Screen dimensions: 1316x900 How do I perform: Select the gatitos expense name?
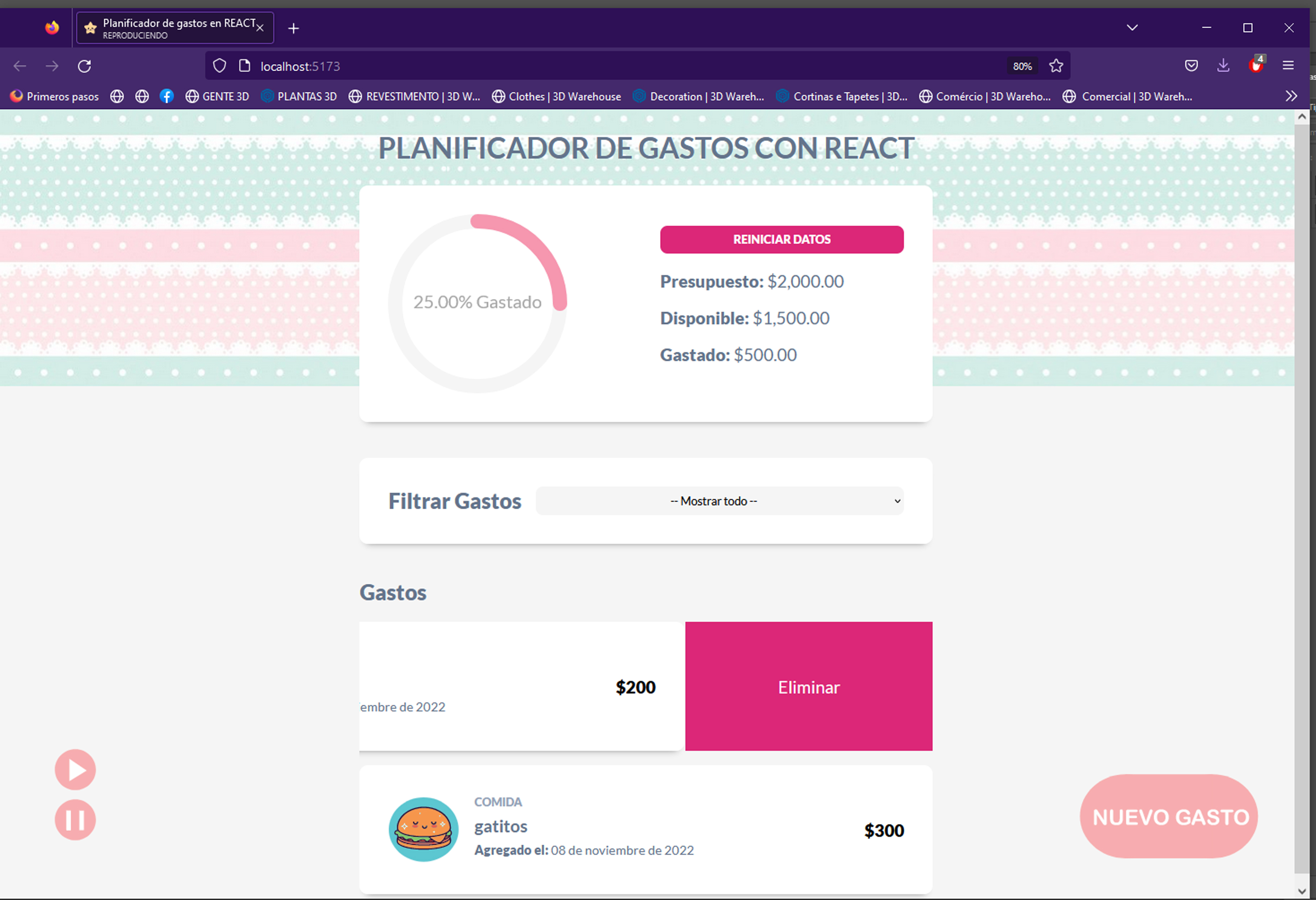(x=500, y=827)
